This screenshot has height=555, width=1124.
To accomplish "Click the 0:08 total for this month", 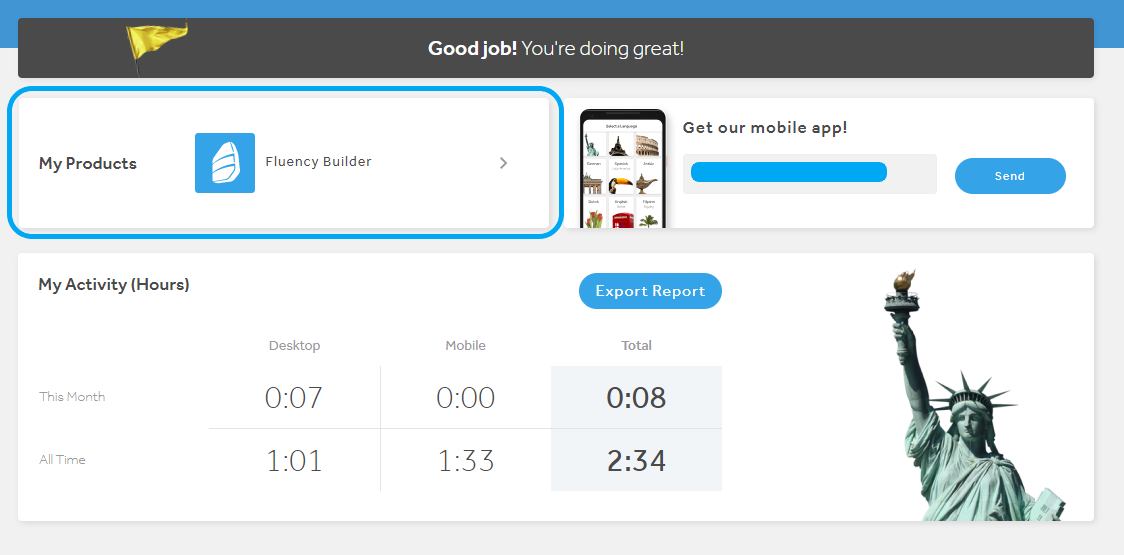I will tap(636, 398).
